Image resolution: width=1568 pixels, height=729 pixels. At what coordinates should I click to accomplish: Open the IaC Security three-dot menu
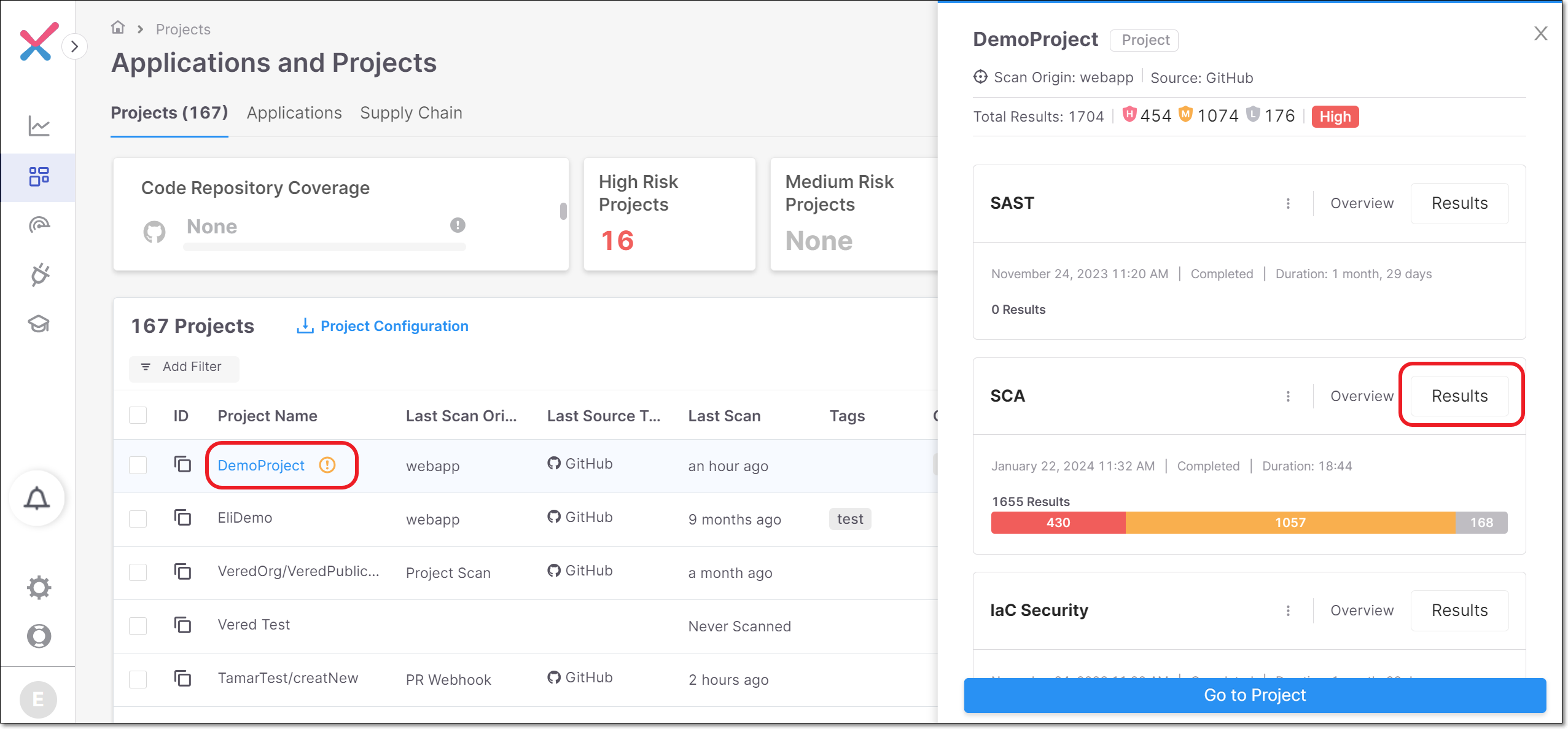click(x=1288, y=610)
